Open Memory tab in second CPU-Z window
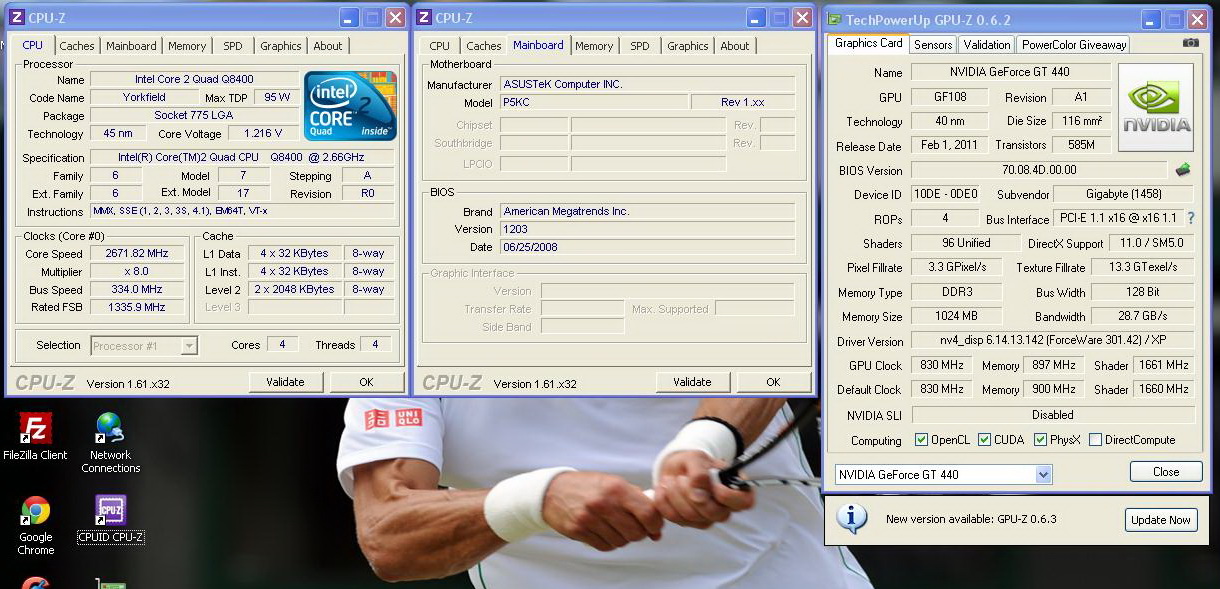Viewport: 1220px width, 589px height. click(594, 46)
